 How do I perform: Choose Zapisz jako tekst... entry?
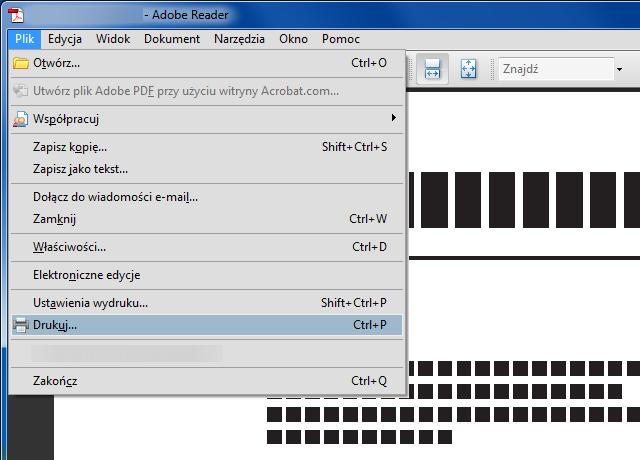coord(207,169)
